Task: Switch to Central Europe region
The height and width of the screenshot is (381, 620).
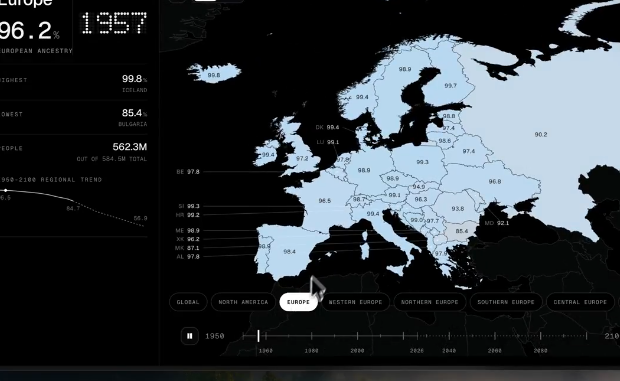Action: (x=580, y=302)
